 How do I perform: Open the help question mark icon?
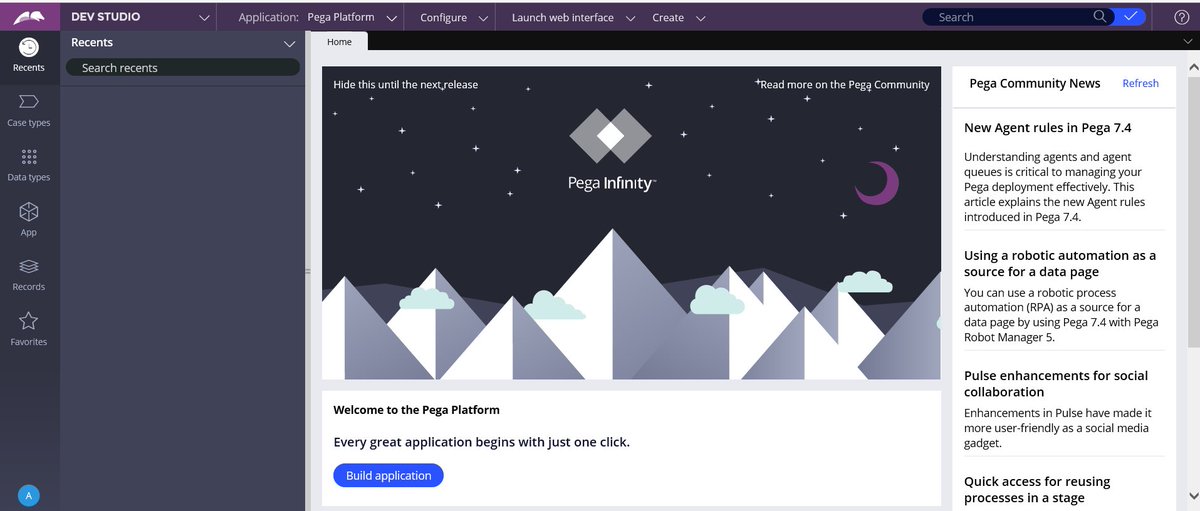(1181, 17)
